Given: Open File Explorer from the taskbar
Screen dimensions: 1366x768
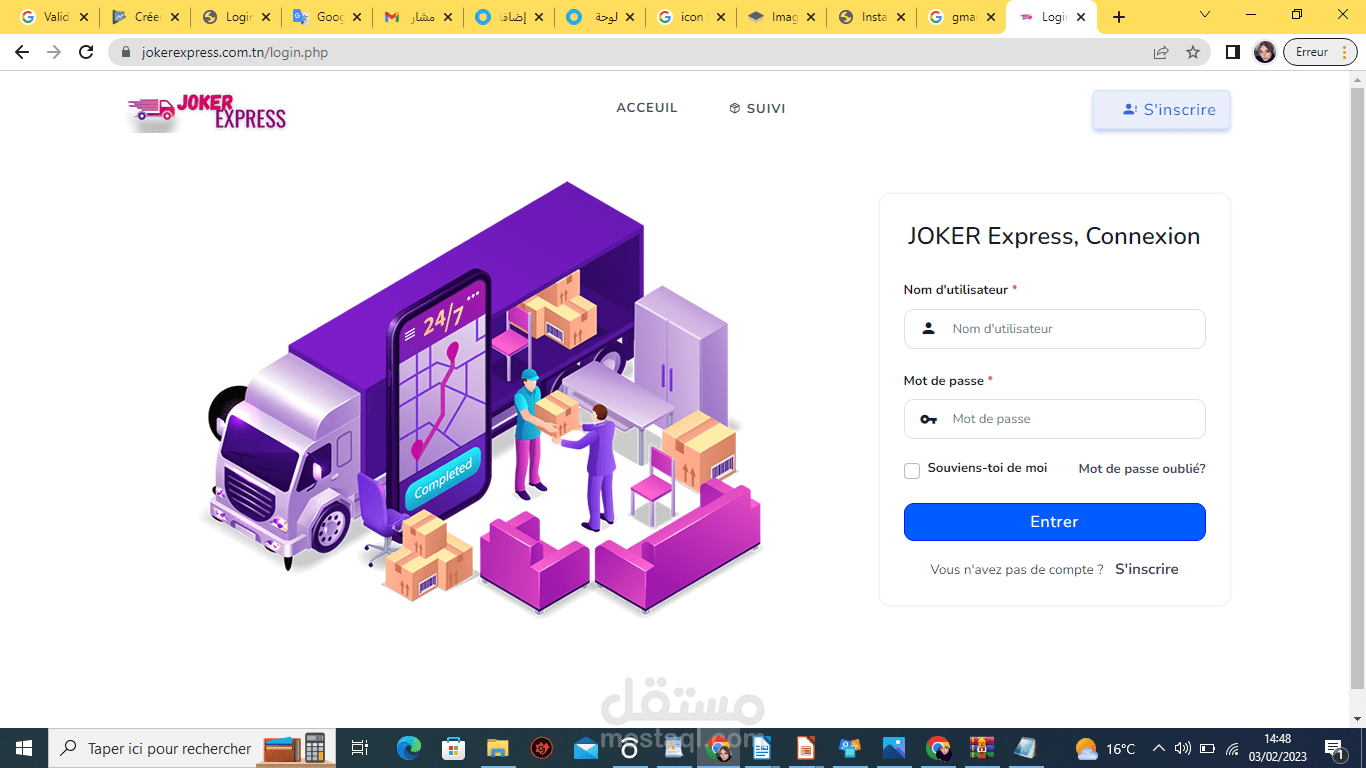Looking at the screenshot, I should click(x=497, y=748).
